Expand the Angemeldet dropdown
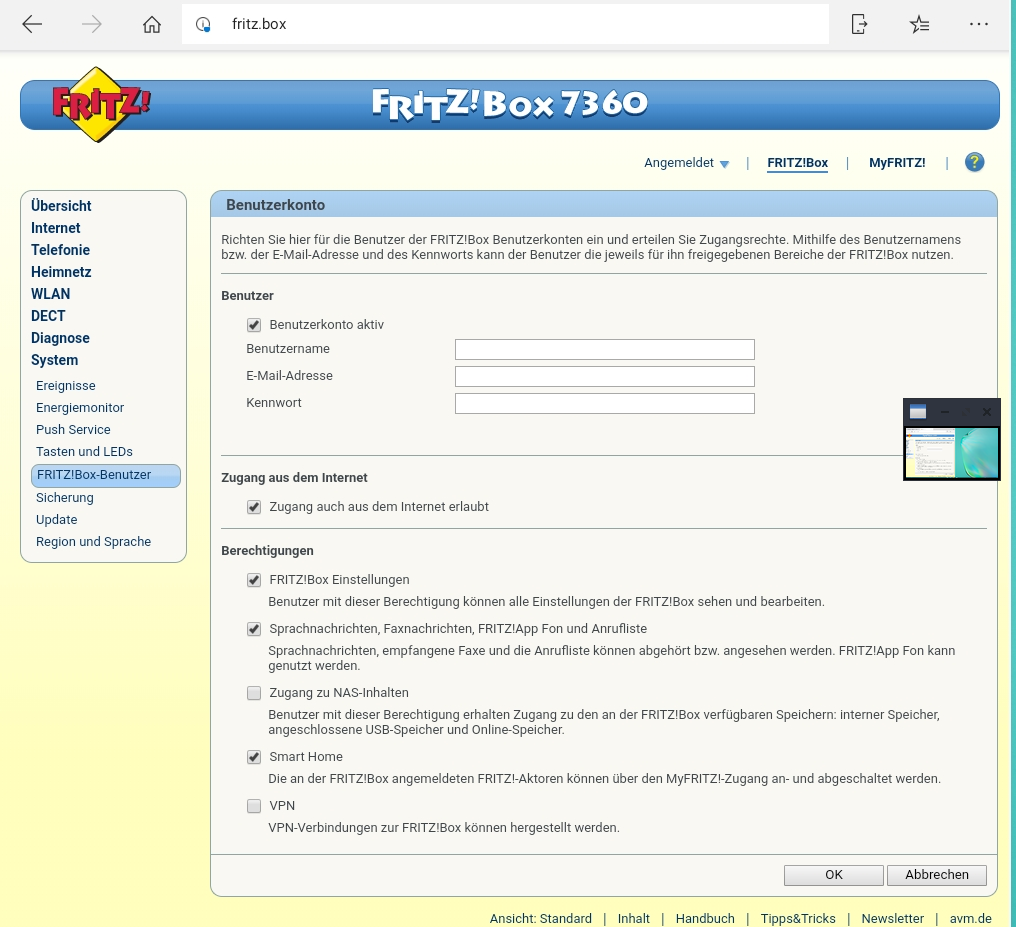The height and width of the screenshot is (927, 1016). coord(686,163)
